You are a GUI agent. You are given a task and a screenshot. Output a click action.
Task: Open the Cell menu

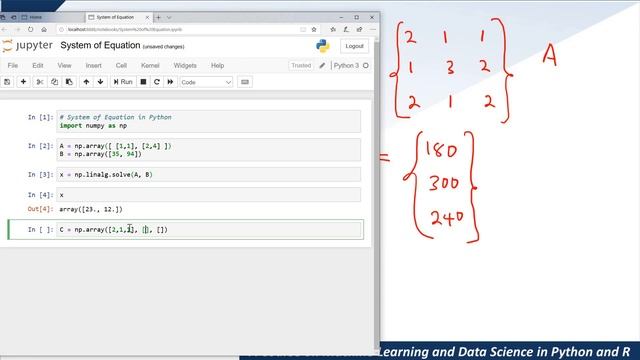pos(121,65)
